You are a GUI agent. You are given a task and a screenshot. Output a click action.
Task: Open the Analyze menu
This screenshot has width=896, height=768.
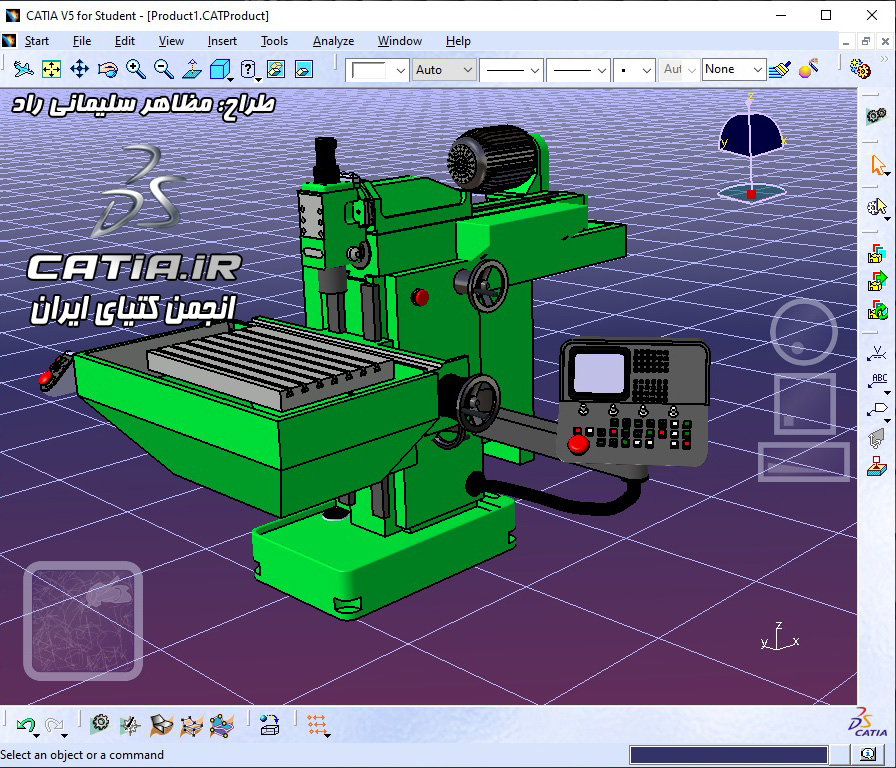tap(333, 41)
